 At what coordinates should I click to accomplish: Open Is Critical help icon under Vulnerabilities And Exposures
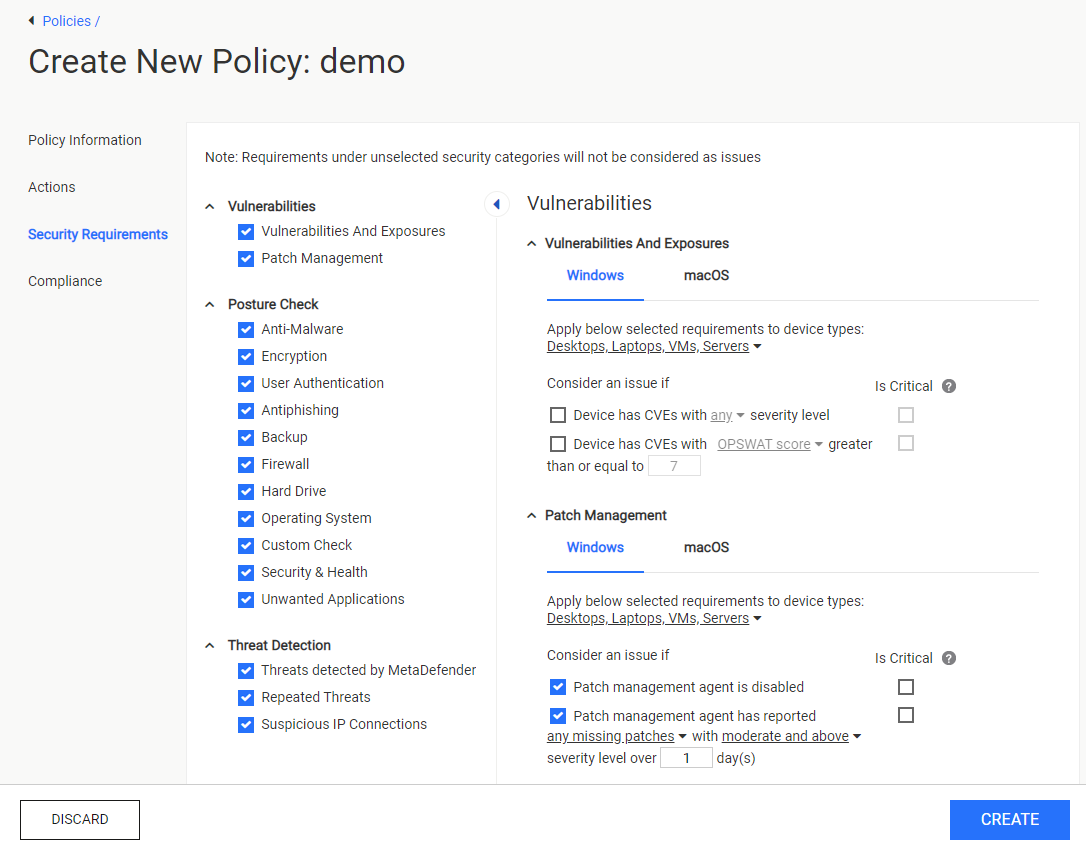click(x=949, y=386)
